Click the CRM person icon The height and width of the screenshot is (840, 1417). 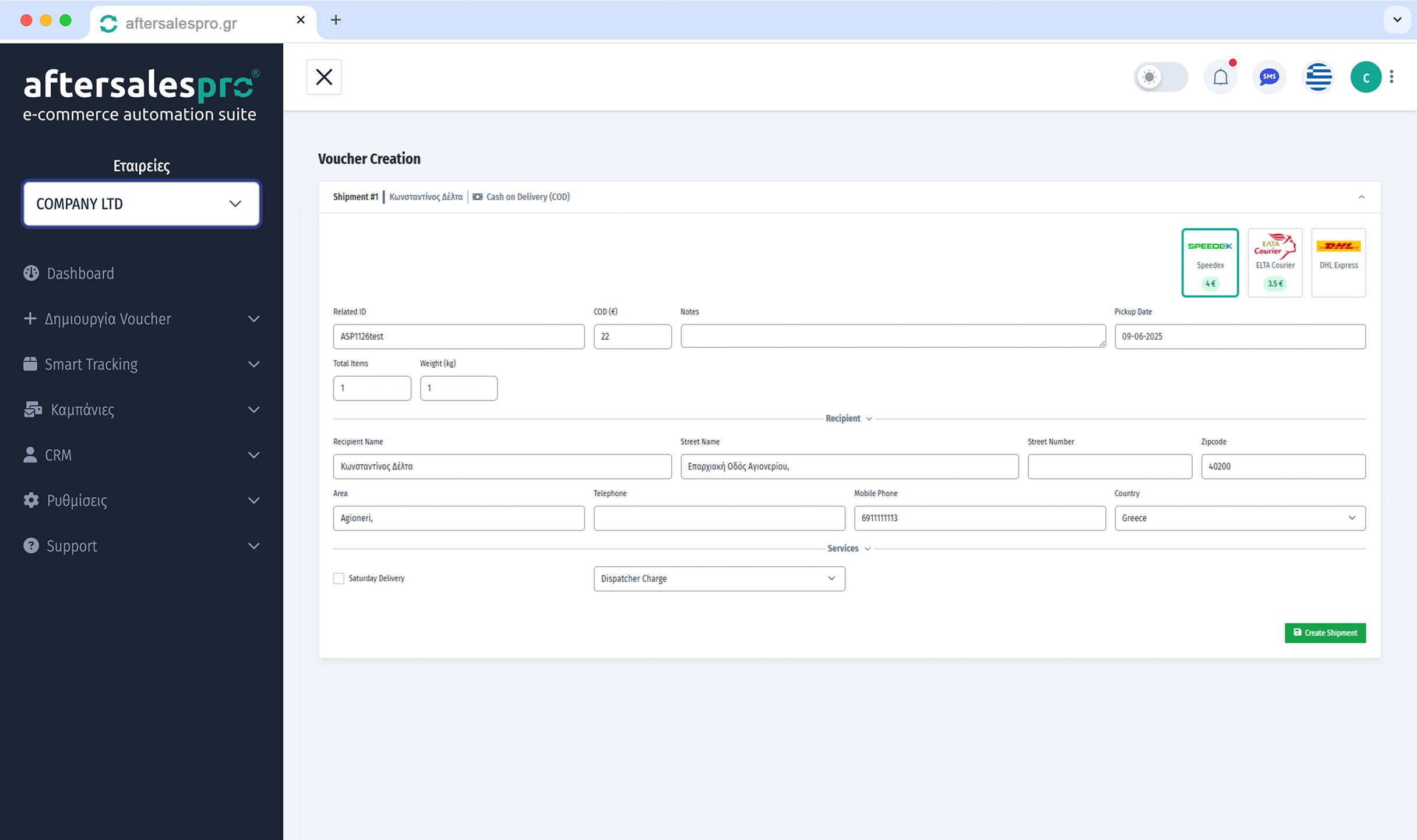pos(30,455)
